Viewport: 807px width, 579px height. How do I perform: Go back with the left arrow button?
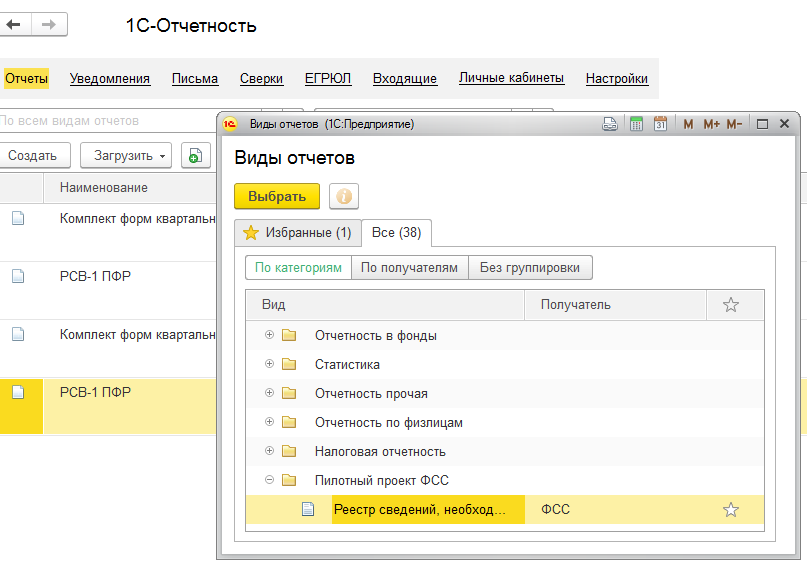click(15, 24)
